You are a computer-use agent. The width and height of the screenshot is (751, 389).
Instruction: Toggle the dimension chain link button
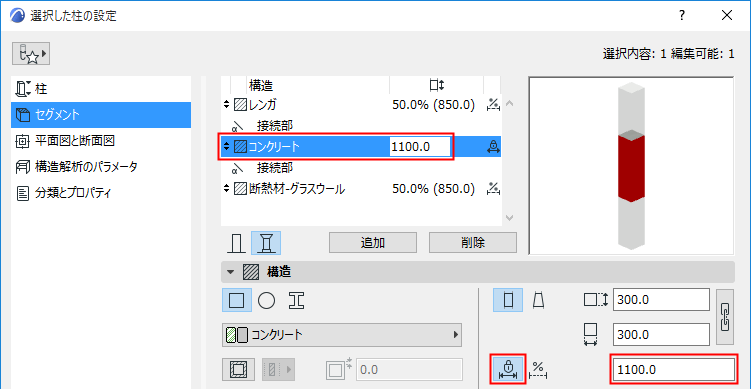coord(725,317)
